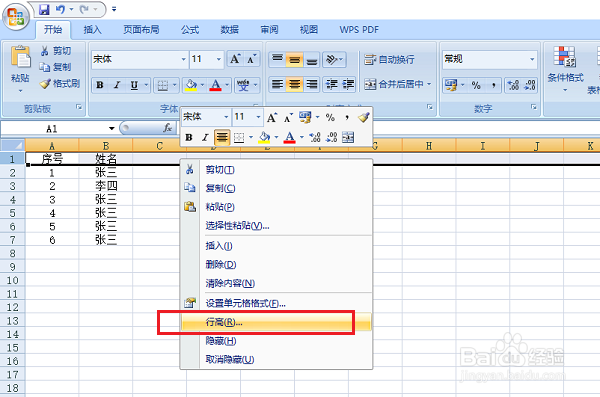Open mini toolbar font size dropdown
The width and height of the screenshot is (600, 397).
(x=258, y=117)
